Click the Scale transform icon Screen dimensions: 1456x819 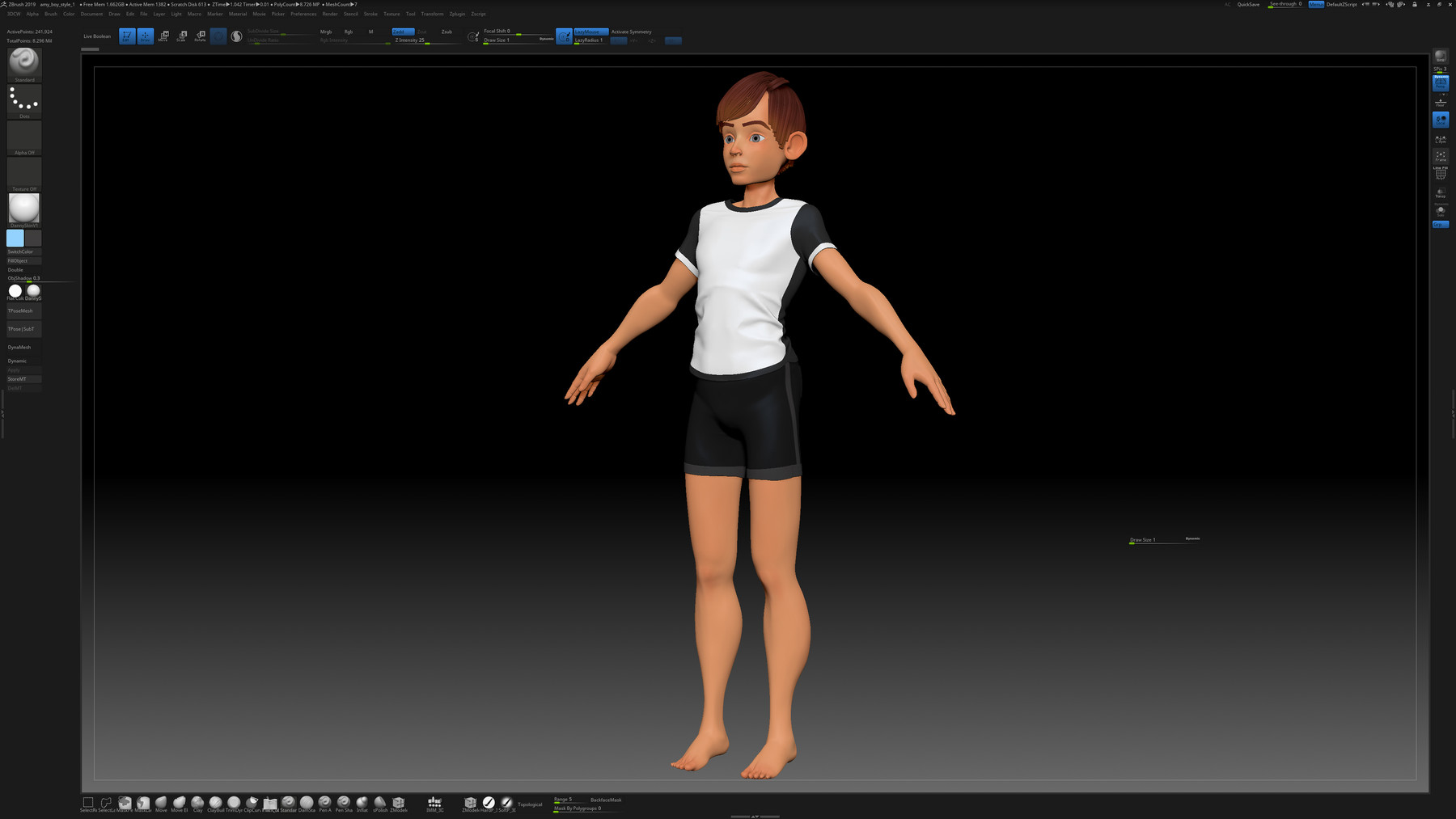coord(182,36)
